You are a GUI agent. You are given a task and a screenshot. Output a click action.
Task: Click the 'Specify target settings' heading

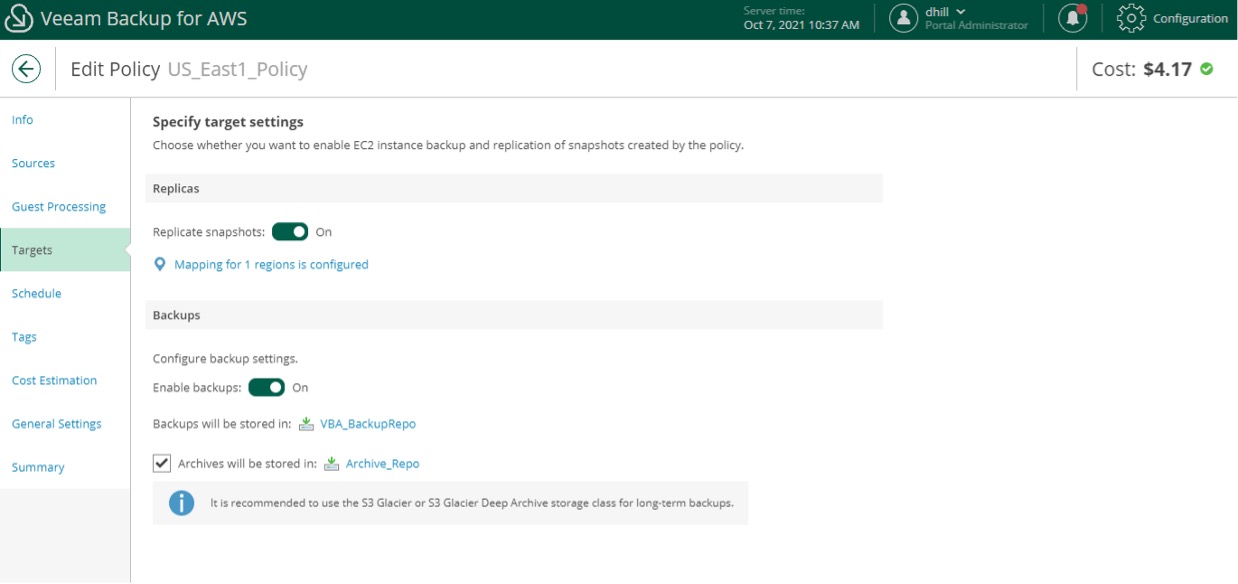point(228,122)
